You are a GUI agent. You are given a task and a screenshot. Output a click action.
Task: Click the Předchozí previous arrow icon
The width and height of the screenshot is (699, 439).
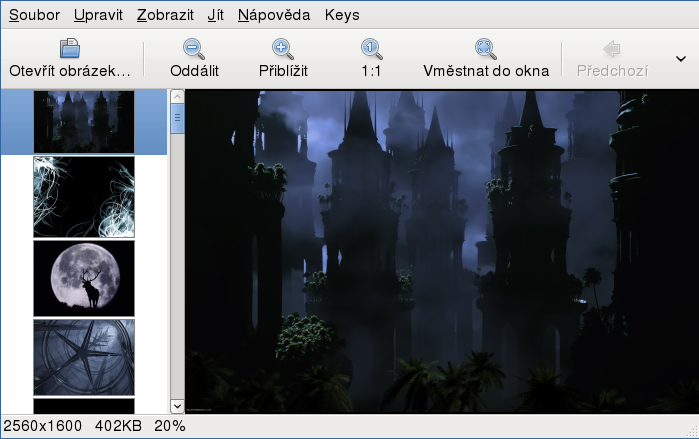612,48
